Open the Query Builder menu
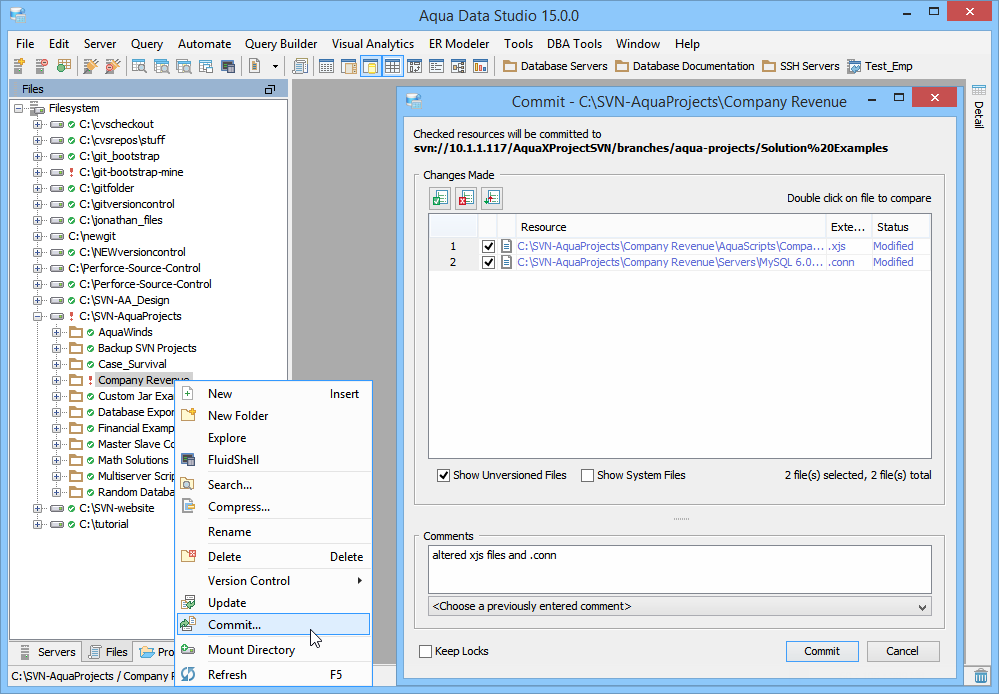This screenshot has width=999, height=694. (x=281, y=44)
